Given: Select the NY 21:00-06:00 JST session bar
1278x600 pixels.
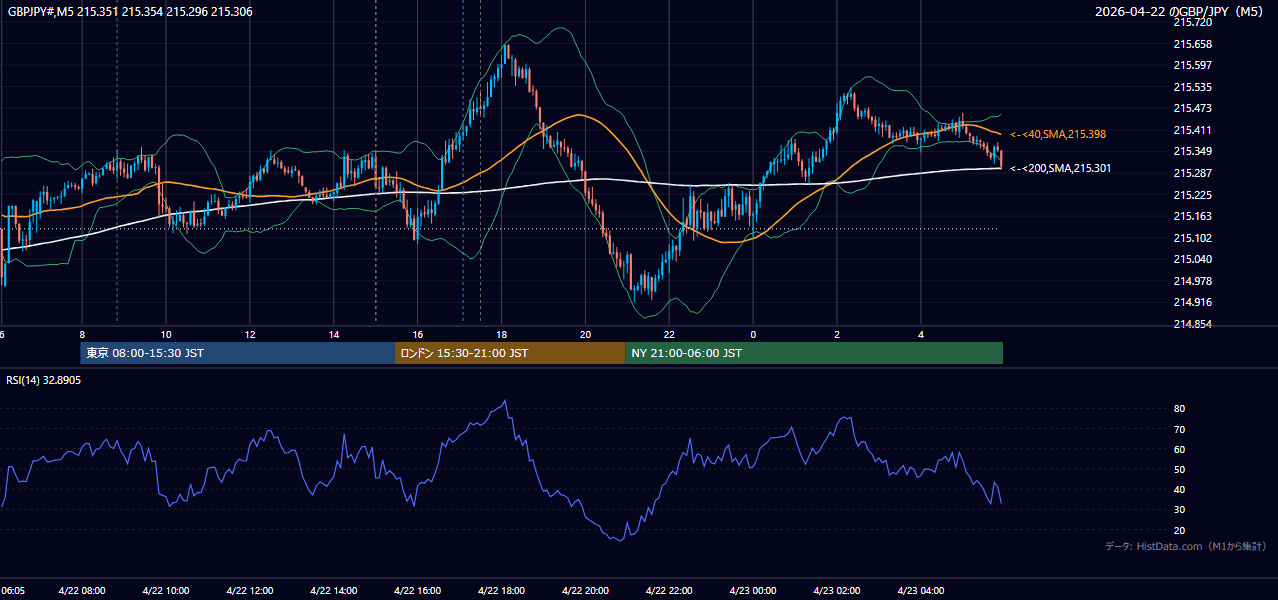Looking at the screenshot, I should pyautogui.click(x=814, y=353).
